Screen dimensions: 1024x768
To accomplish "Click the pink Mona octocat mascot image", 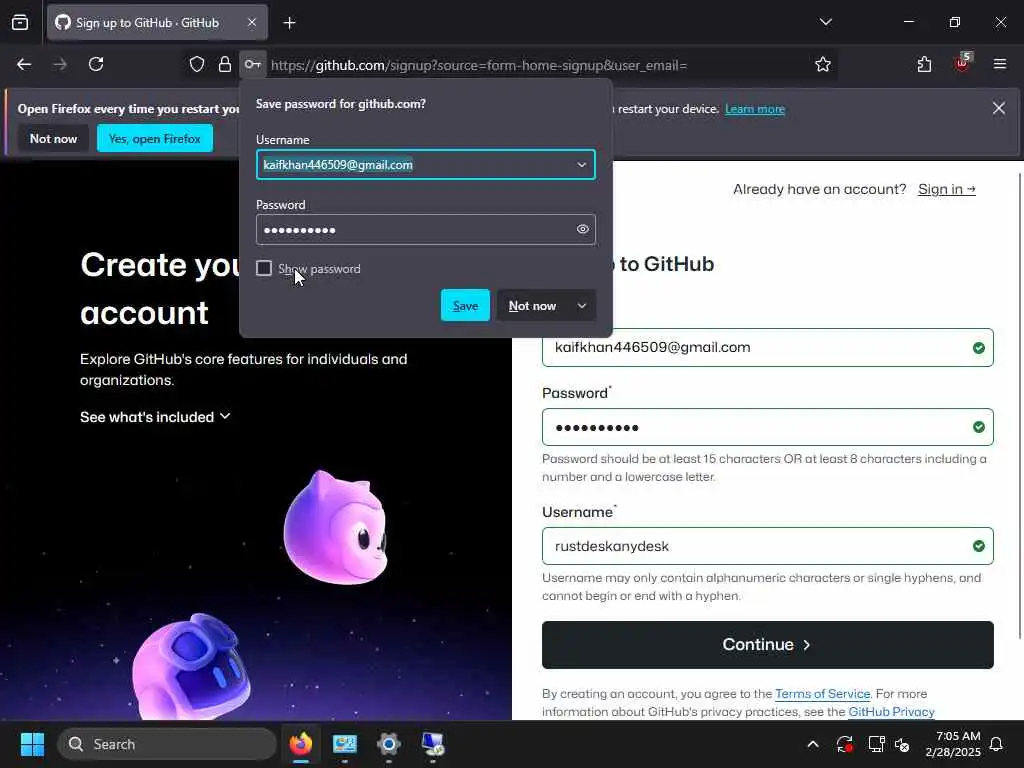I will 336,526.
